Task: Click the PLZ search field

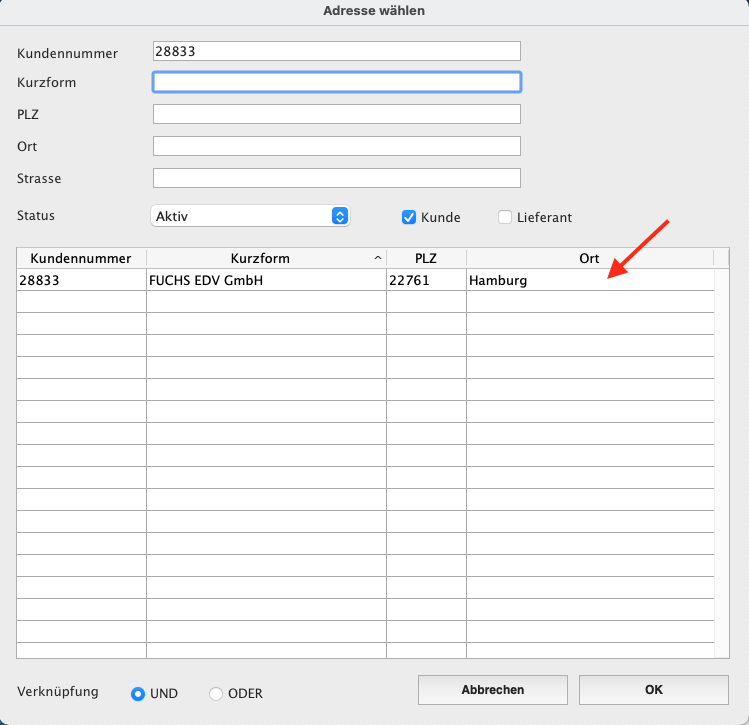Action: pyautogui.click(x=336, y=114)
